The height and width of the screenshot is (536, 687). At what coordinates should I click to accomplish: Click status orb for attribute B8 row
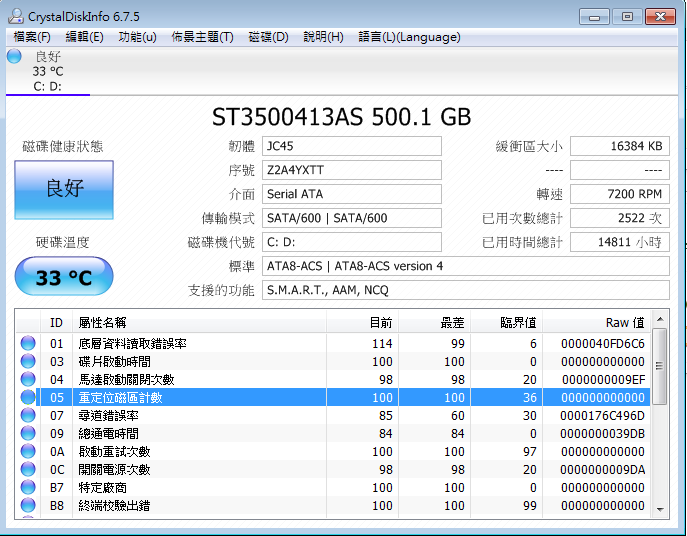[x=28, y=505]
